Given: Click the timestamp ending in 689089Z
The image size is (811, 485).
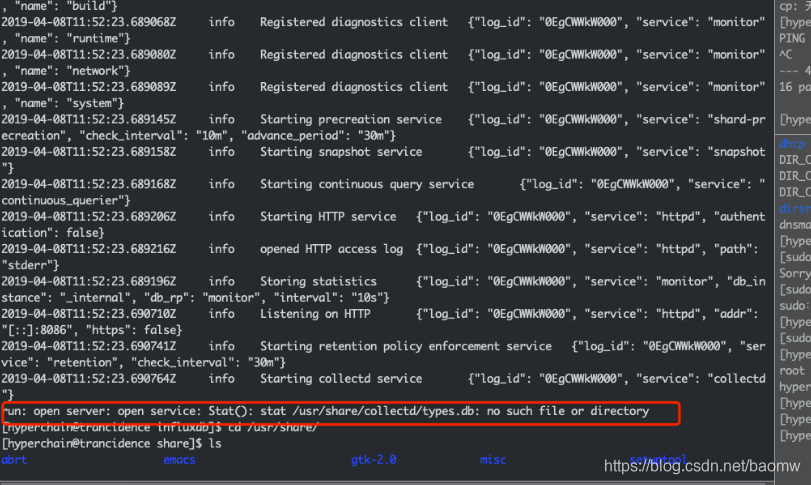Looking at the screenshot, I should coord(88,87).
